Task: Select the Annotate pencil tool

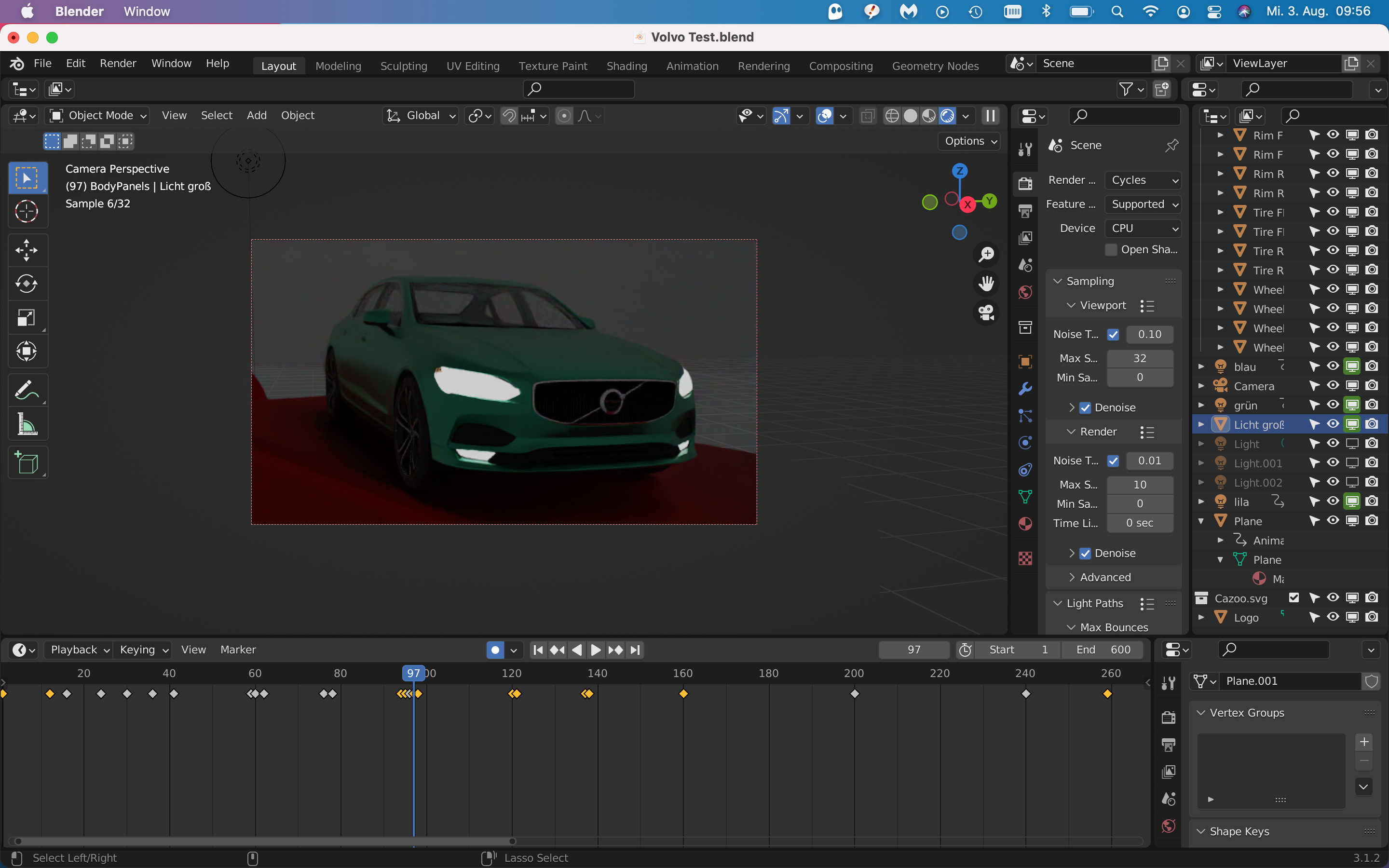Action: 27,391
